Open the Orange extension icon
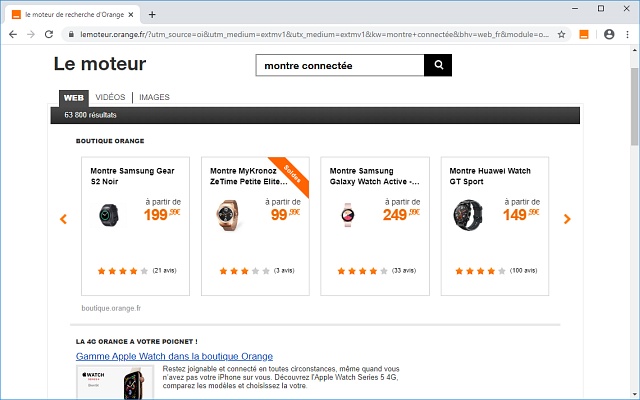 (x=584, y=35)
